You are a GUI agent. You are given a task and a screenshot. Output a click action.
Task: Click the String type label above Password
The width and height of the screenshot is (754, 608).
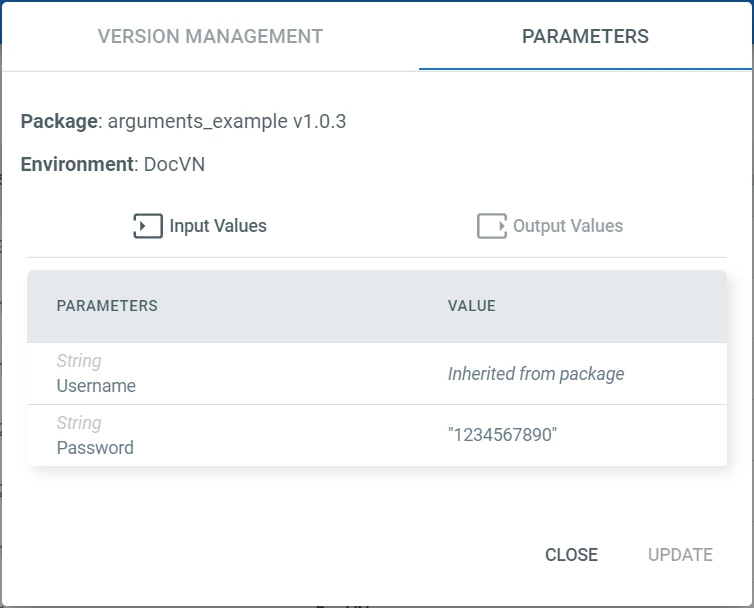coord(79,423)
